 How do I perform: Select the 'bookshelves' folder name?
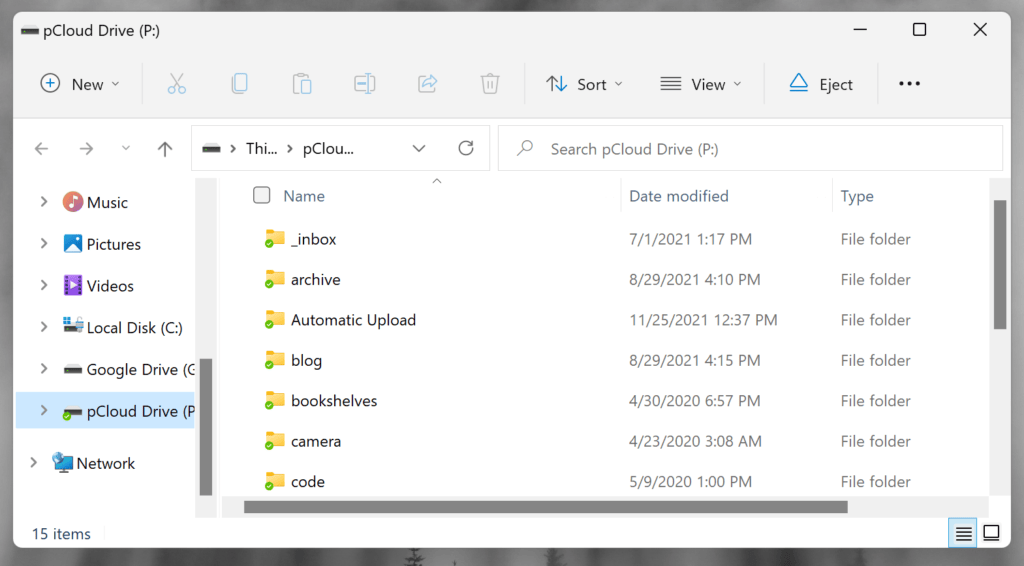point(334,401)
